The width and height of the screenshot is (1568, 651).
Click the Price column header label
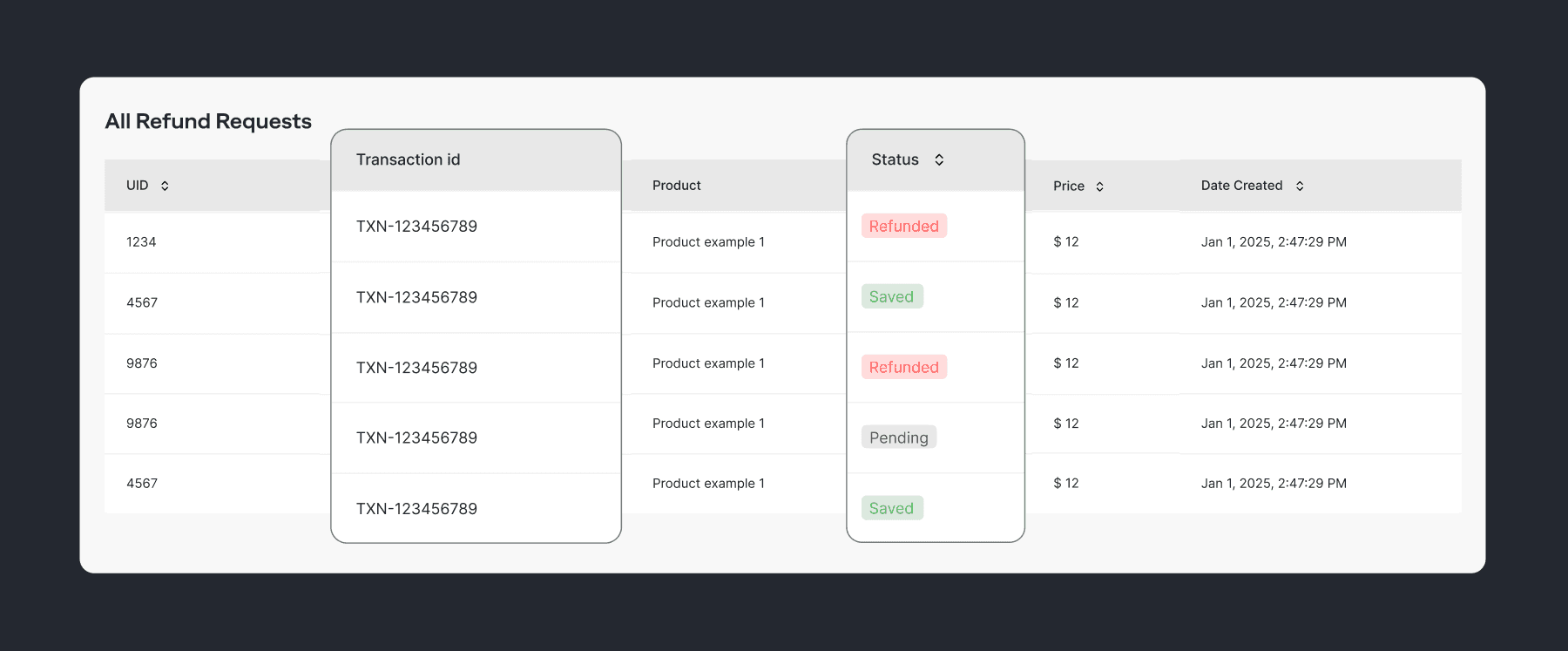[1068, 186]
